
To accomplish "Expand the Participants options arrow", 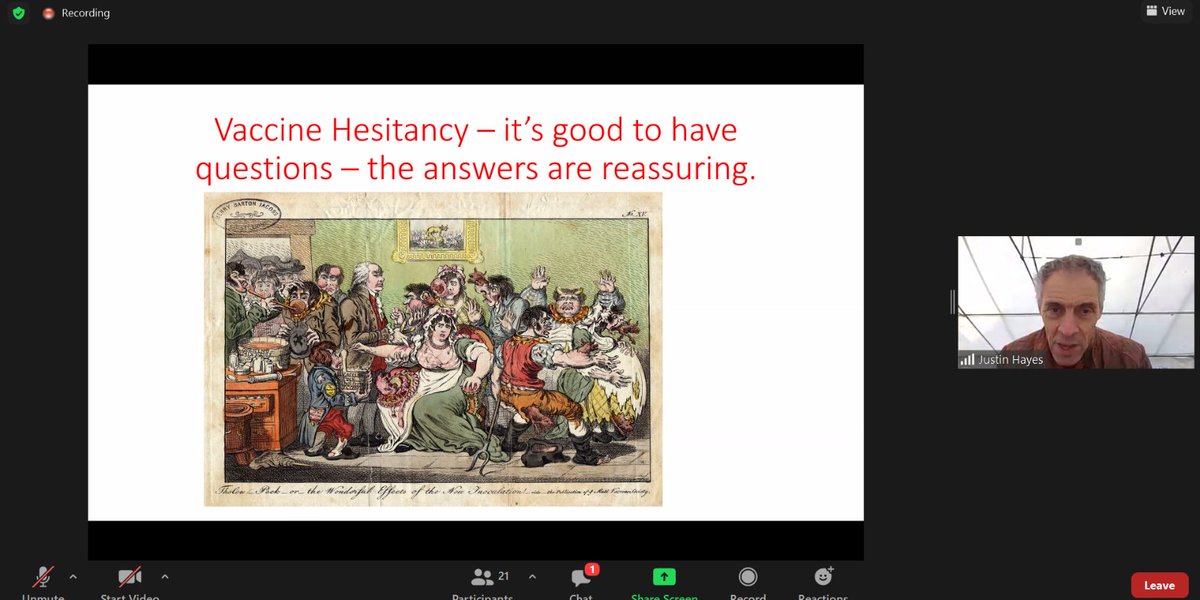I will 532,577.
